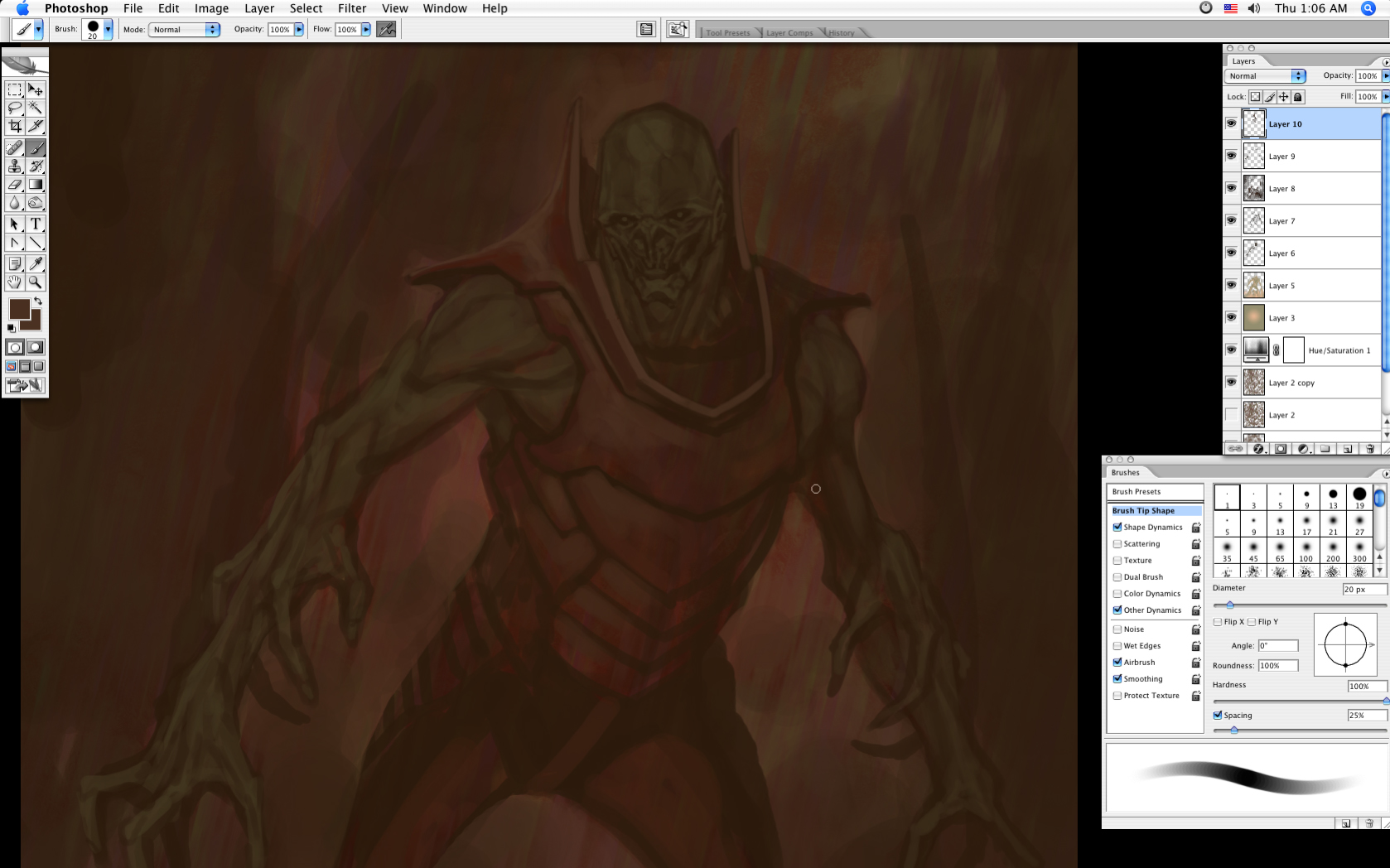Enable Wet Edges checkbox
This screenshot has height=868, width=1390.
coord(1117,645)
